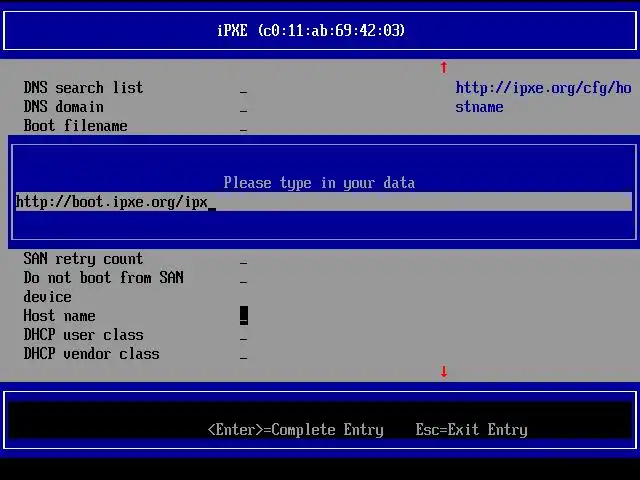Viewport: 640px width, 480px height.
Task: Click the DNS search list empty value
Action: tap(243, 92)
